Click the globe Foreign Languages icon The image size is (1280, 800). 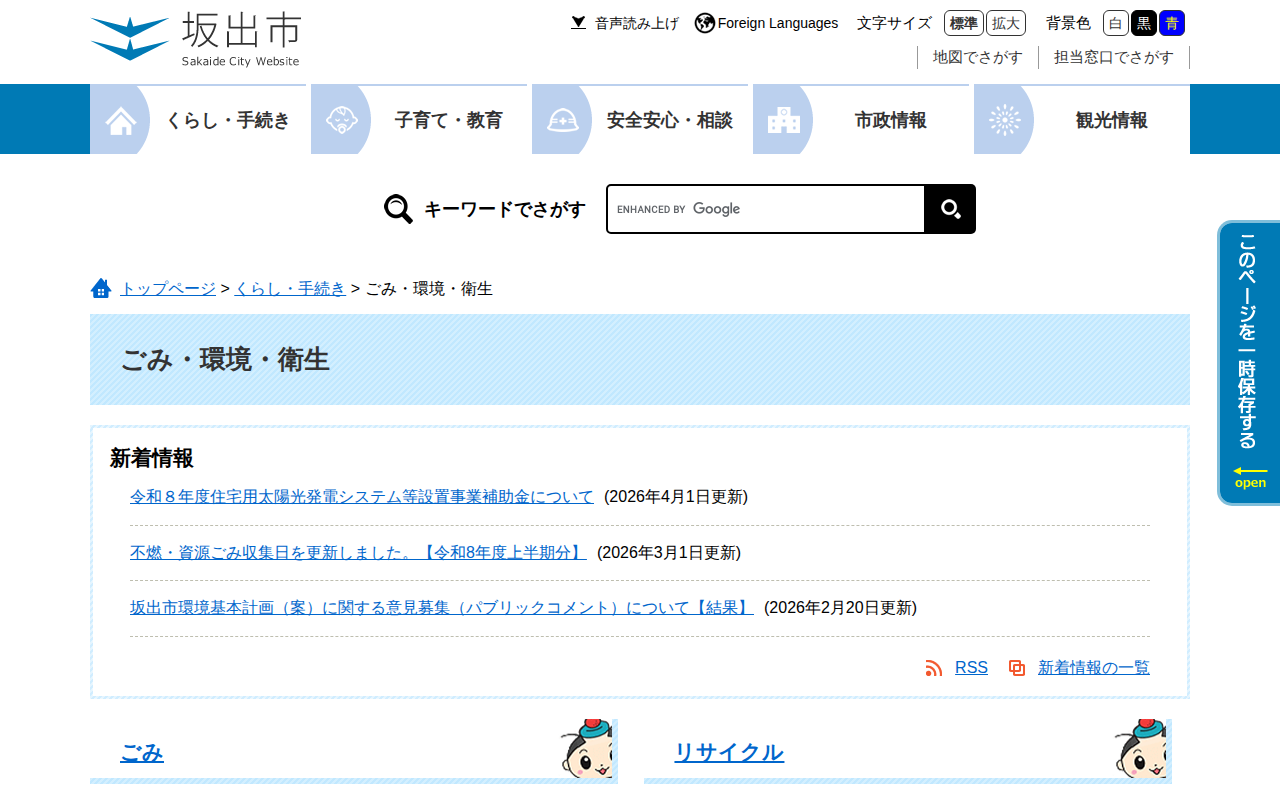click(x=705, y=23)
